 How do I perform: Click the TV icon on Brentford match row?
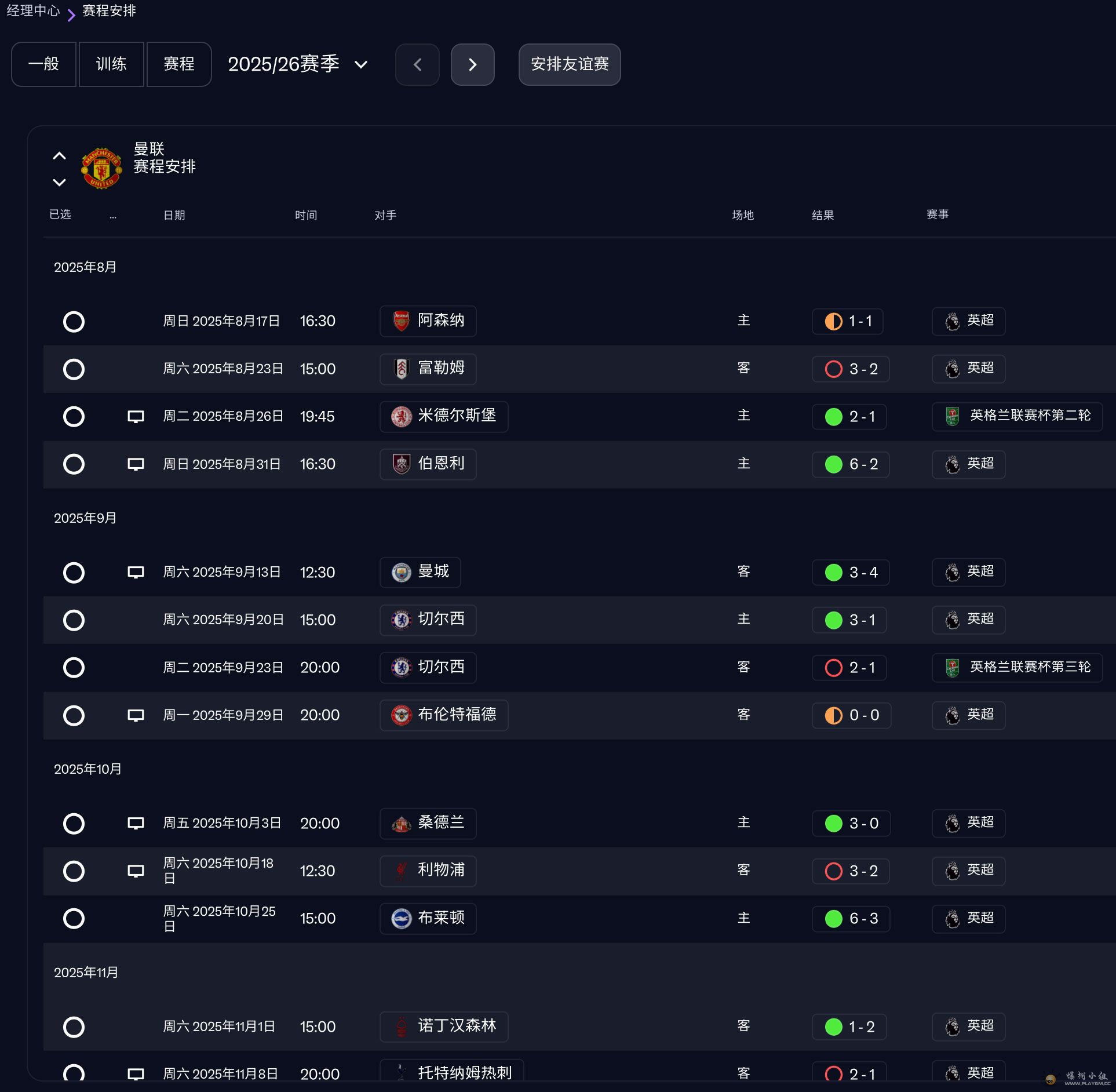click(136, 715)
